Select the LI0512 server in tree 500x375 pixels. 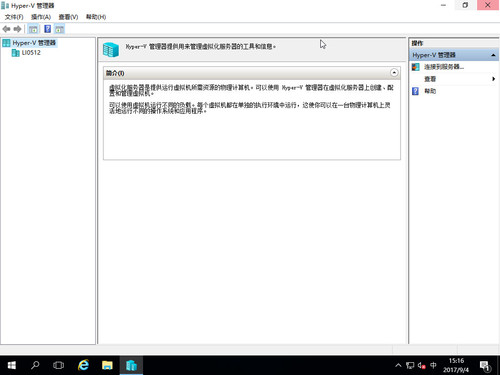click(31, 53)
